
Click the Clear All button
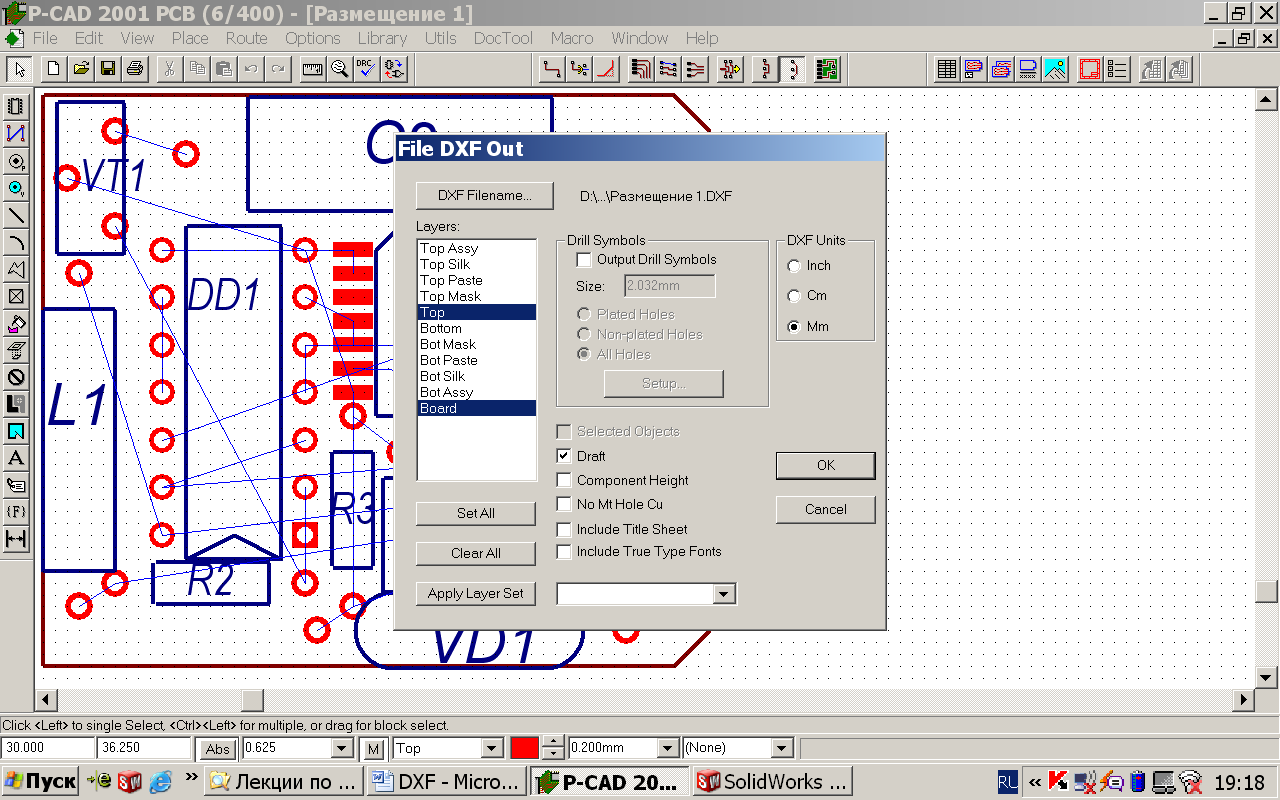click(x=476, y=553)
